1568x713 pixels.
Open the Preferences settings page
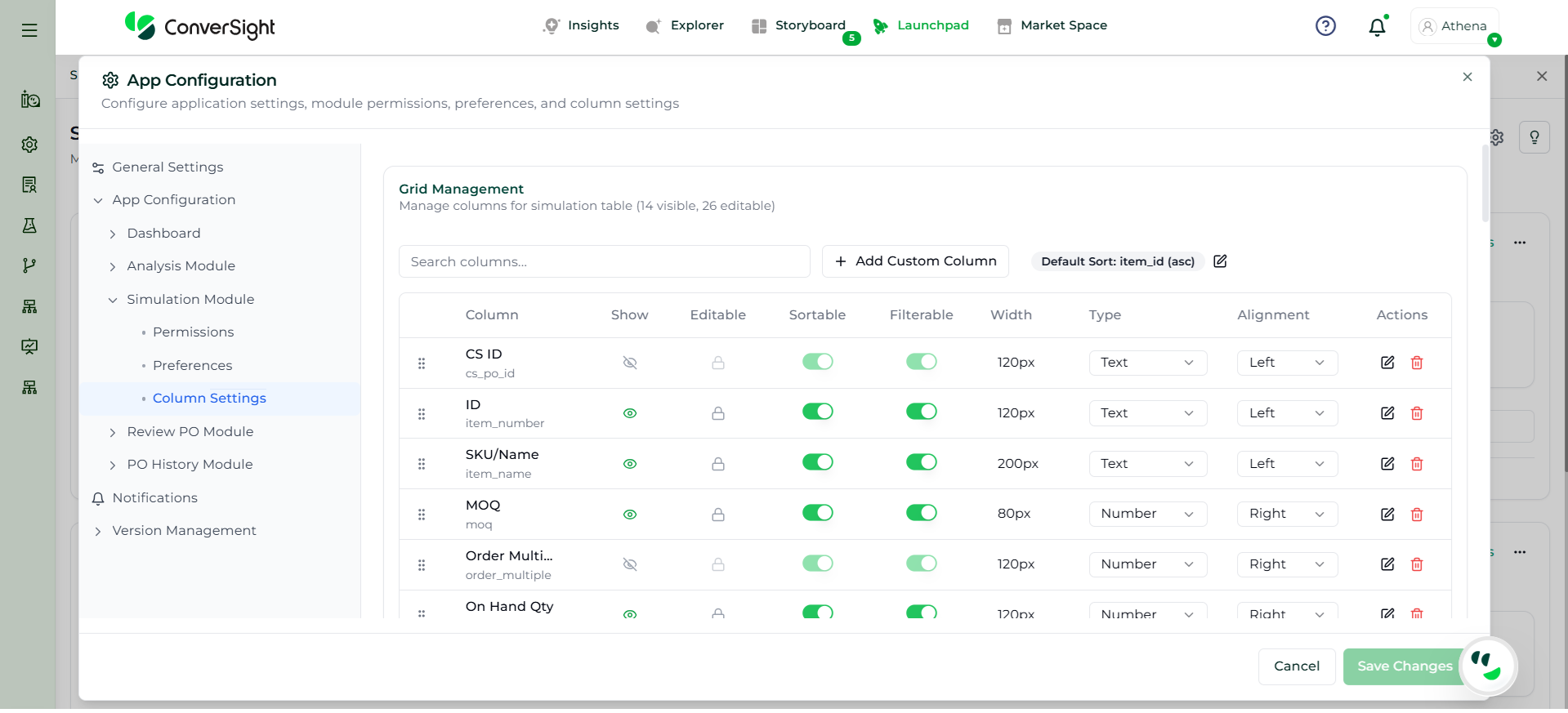coord(192,365)
